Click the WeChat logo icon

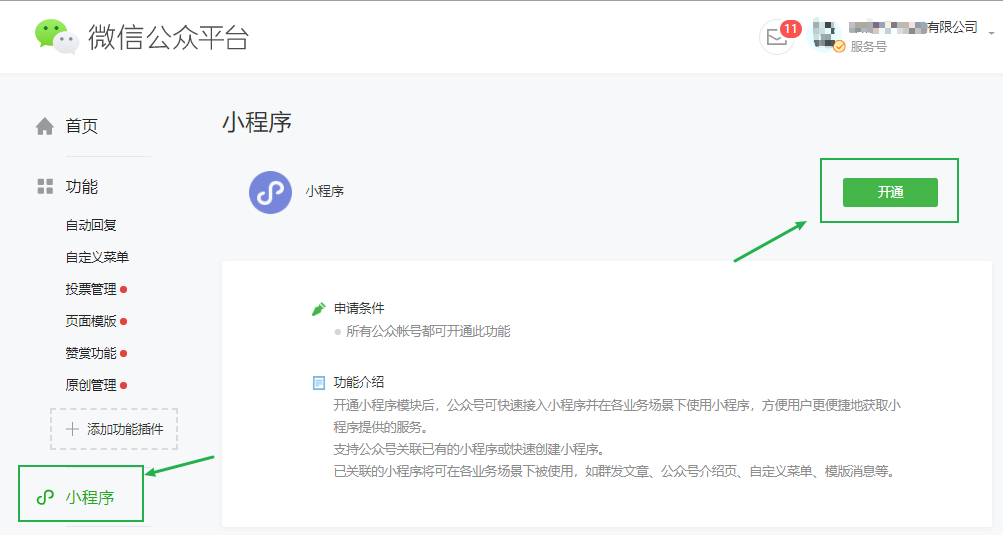point(57,36)
